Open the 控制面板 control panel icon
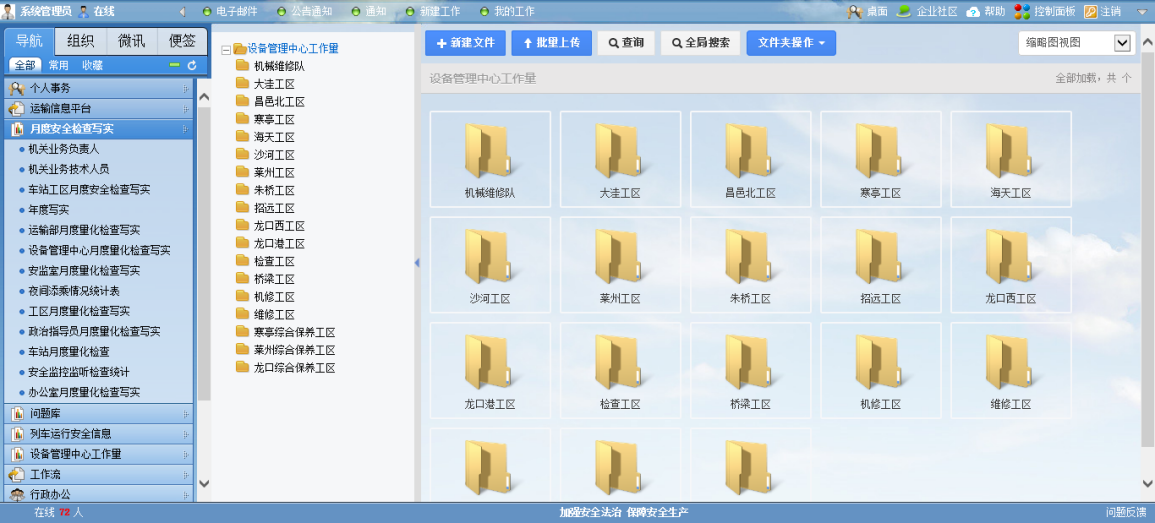Screen dimensions: 1155x523 pos(1022,12)
